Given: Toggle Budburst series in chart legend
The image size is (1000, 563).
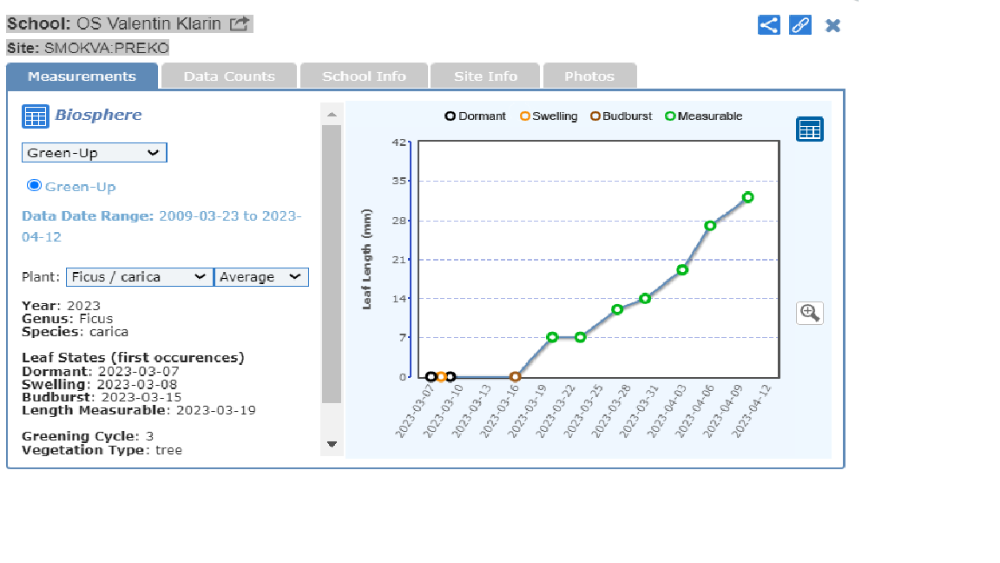Looking at the screenshot, I should [620, 116].
